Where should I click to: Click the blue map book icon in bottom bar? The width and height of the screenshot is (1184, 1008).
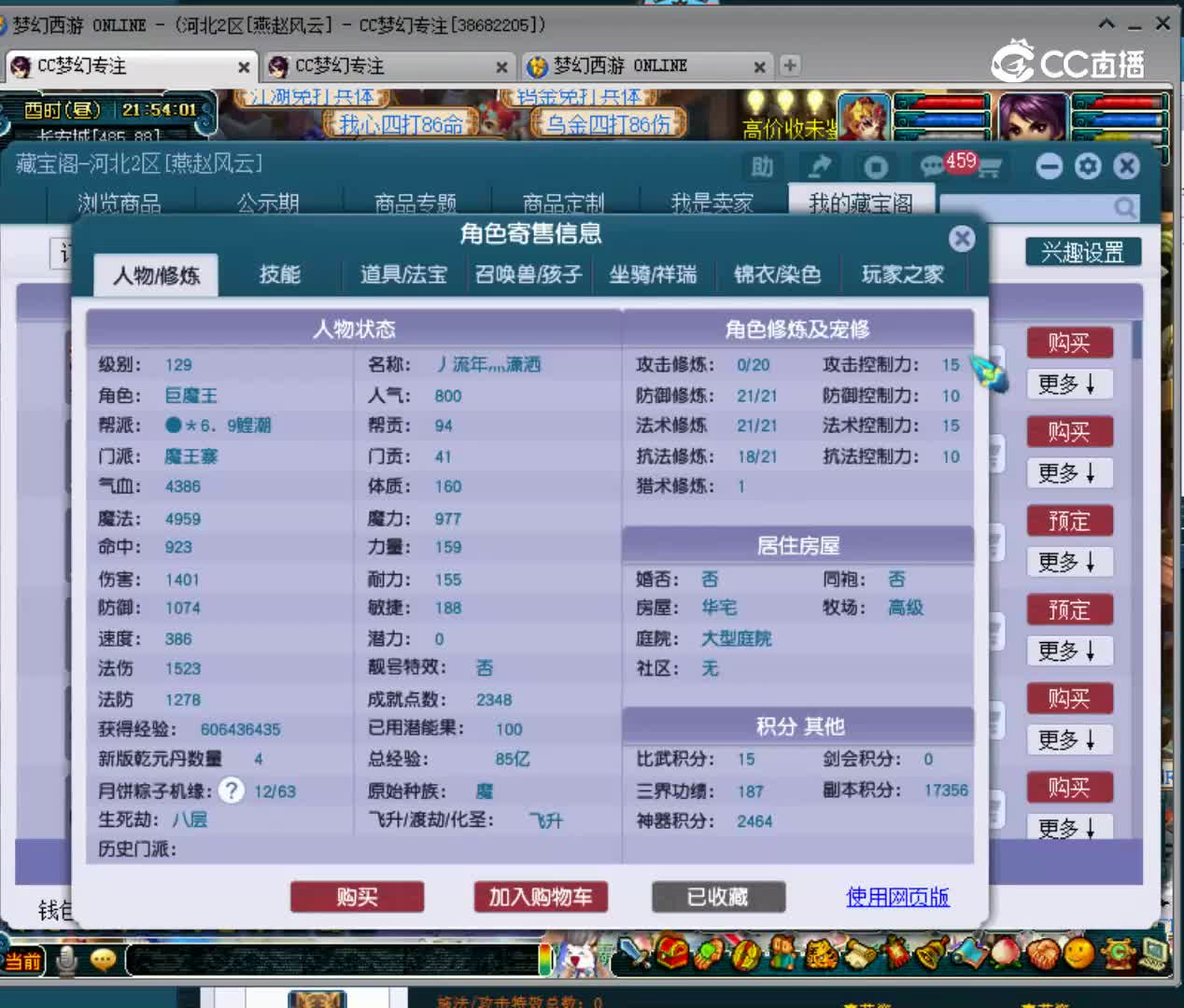click(968, 953)
